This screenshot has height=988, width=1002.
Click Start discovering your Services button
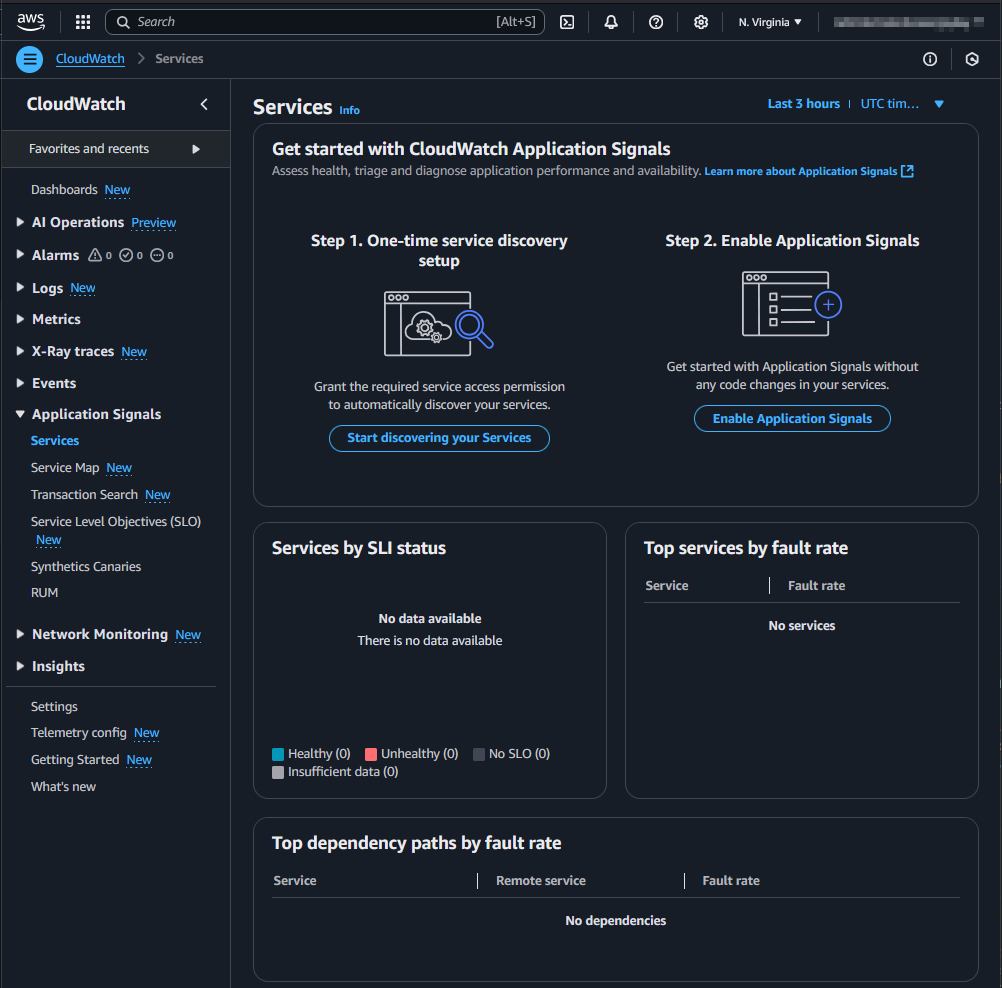[439, 438]
